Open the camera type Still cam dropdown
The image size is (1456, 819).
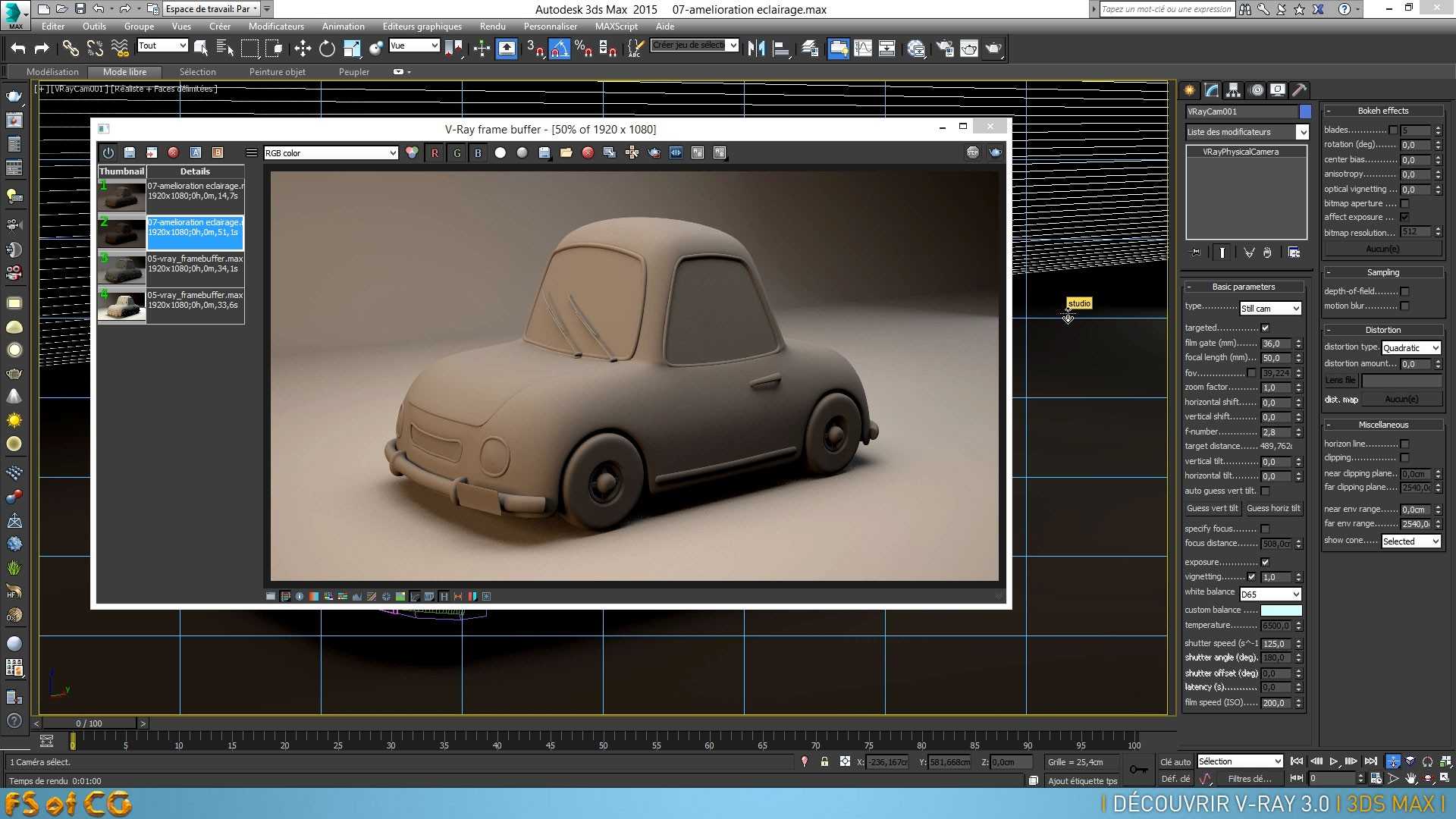[x=1270, y=309]
